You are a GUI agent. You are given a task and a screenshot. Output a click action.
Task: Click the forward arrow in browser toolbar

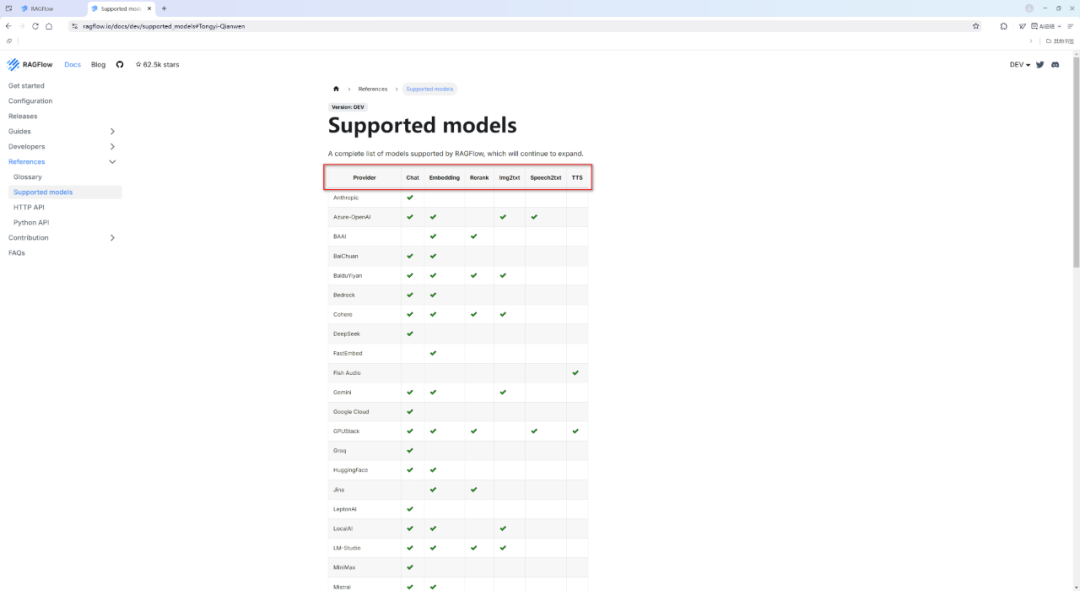(x=21, y=26)
